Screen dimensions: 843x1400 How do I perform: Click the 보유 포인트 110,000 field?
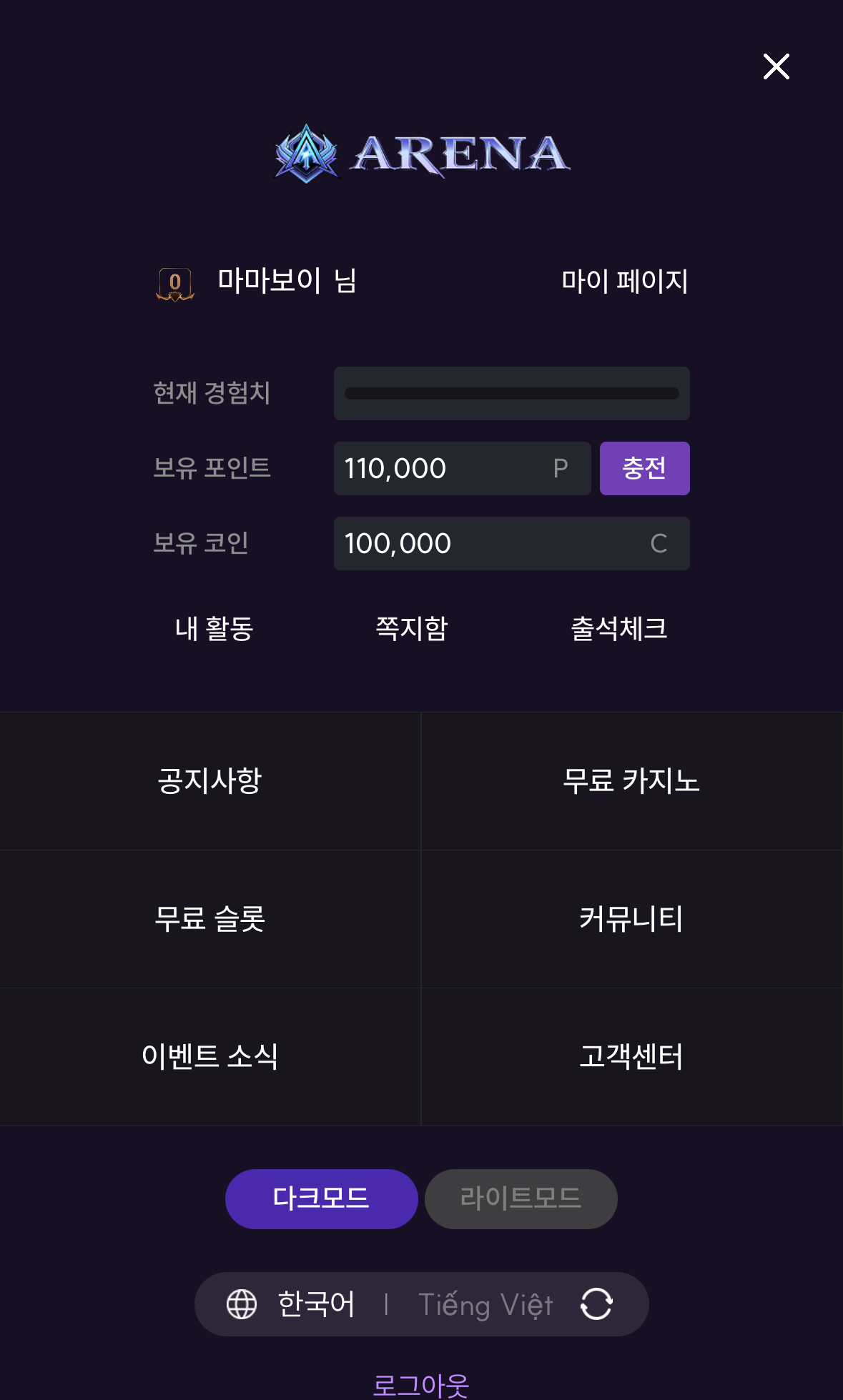point(462,468)
